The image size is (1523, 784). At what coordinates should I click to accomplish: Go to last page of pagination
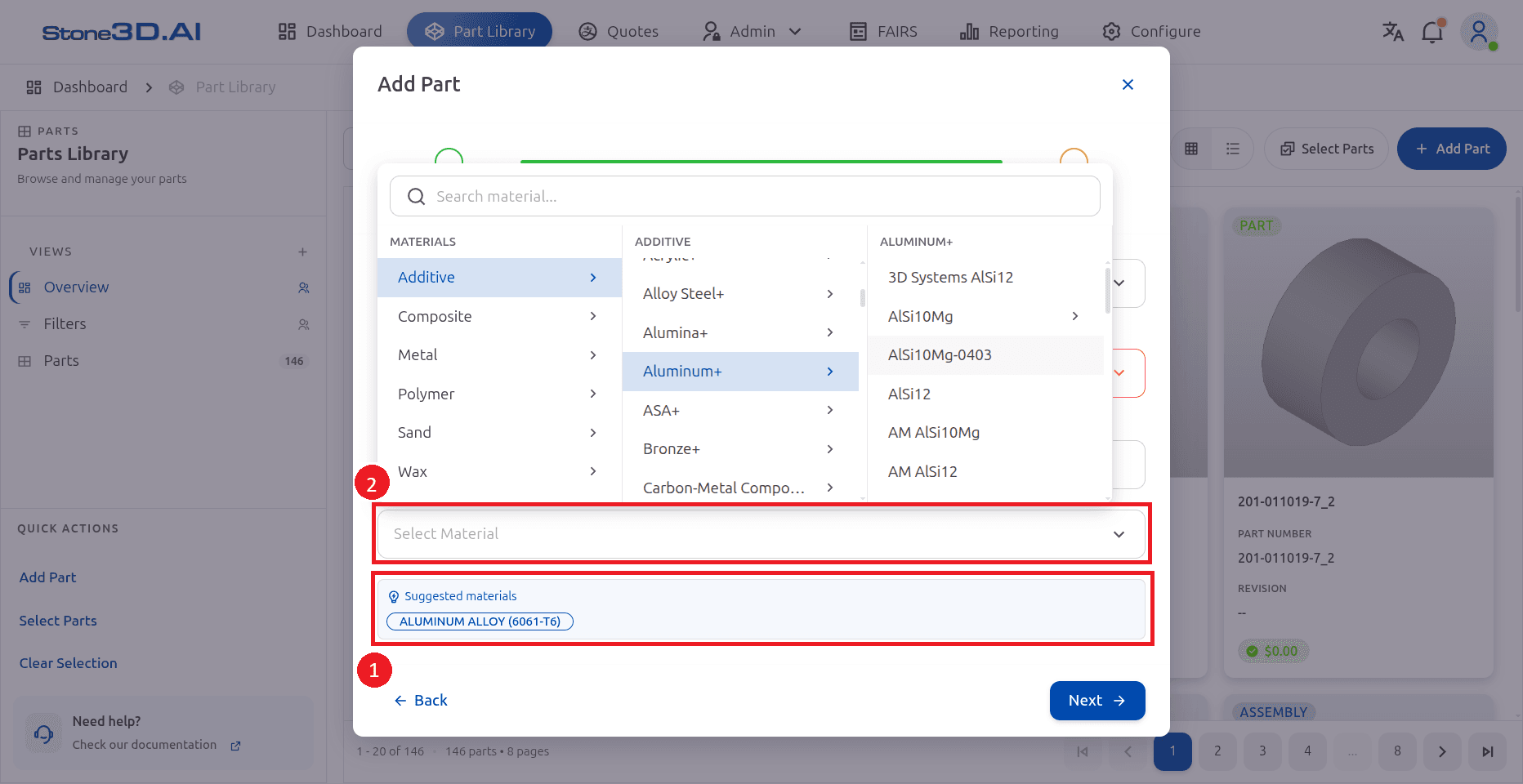click(x=1487, y=751)
